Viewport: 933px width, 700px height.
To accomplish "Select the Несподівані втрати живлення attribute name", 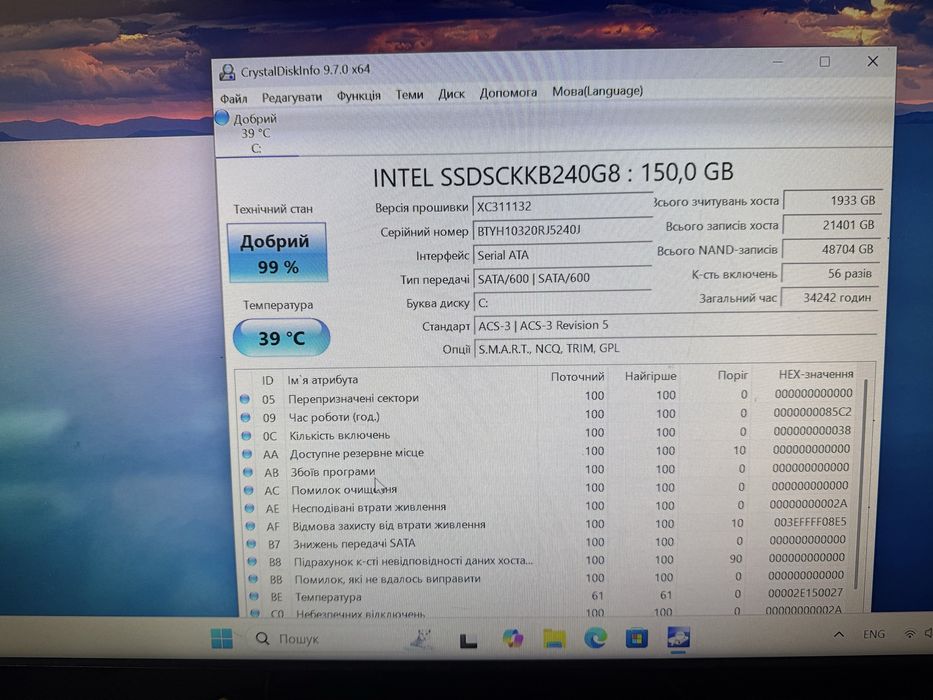I will (369, 507).
